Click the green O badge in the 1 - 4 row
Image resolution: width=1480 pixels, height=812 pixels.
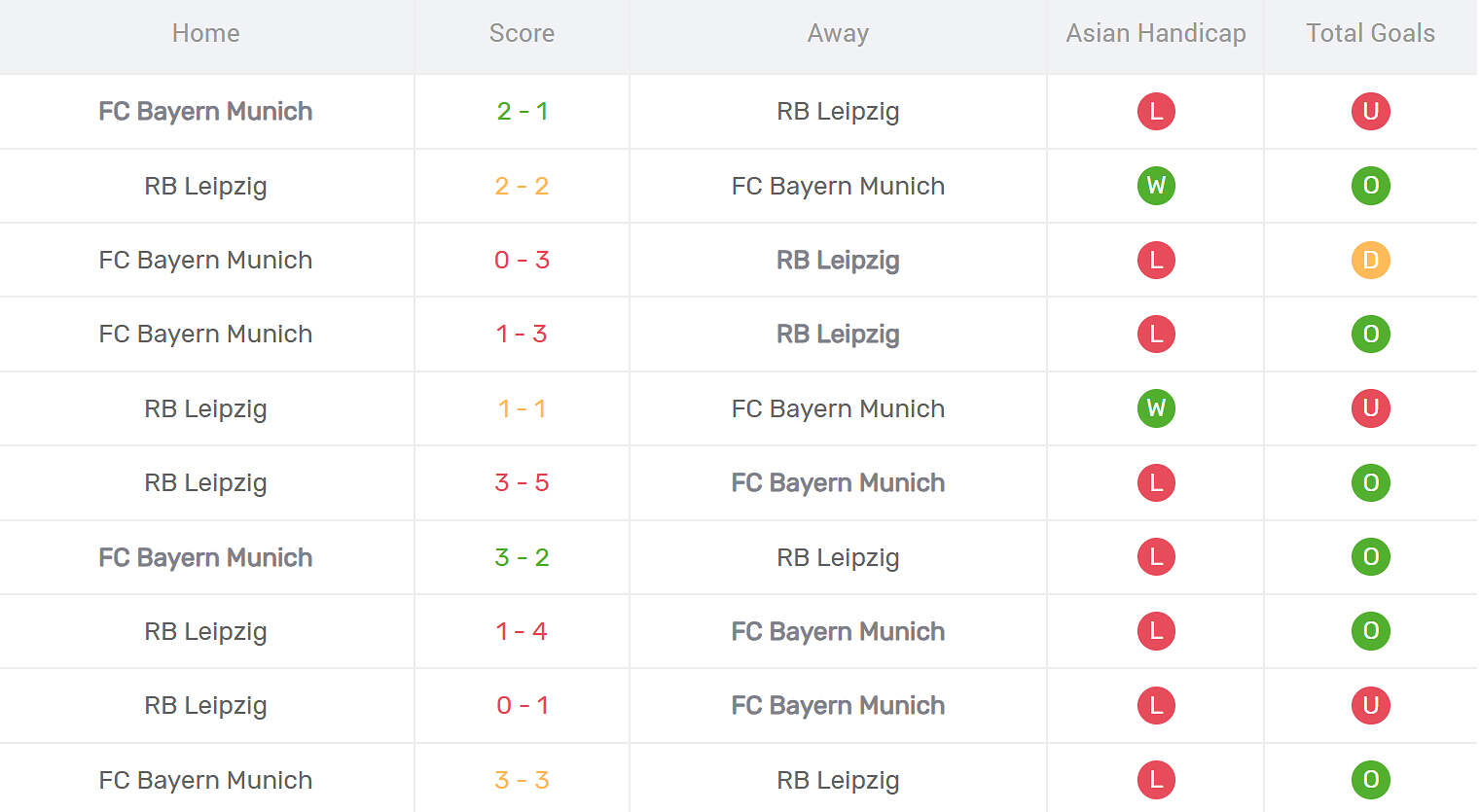coord(1370,631)
